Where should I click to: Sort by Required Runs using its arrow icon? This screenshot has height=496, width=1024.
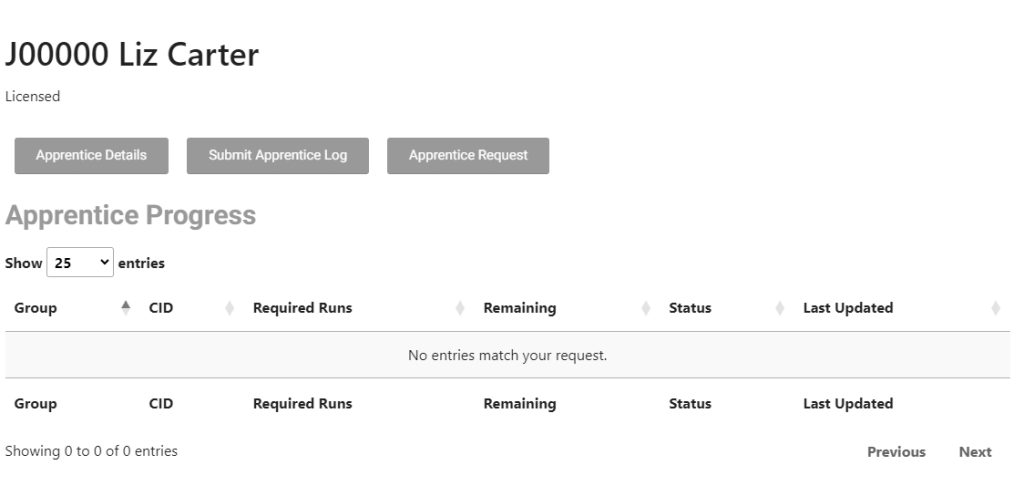(460, 308)
